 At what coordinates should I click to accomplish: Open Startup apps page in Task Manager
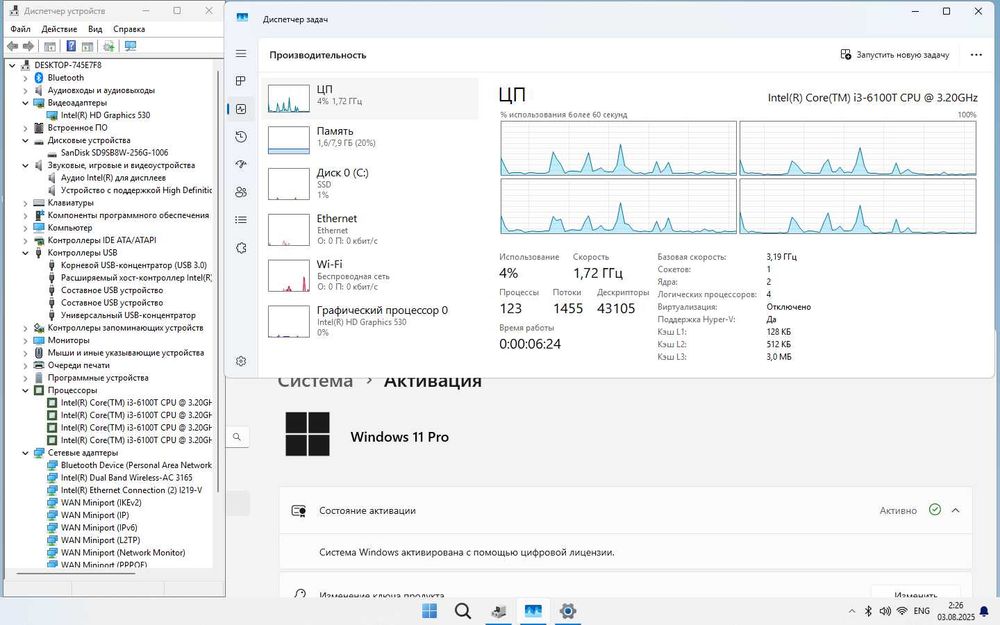pos(241,164)
